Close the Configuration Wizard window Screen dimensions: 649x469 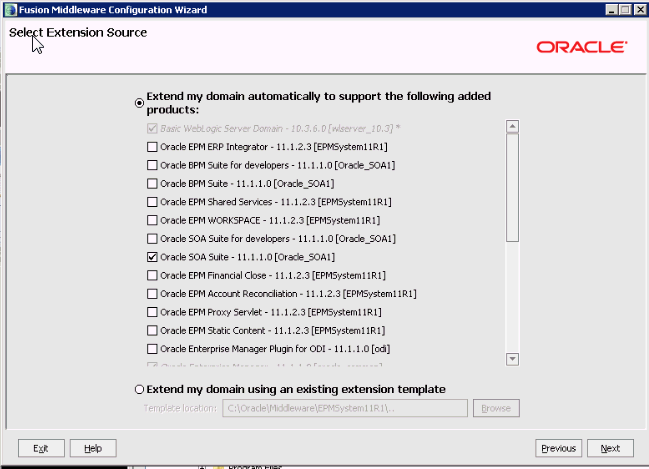coord(640,10)
